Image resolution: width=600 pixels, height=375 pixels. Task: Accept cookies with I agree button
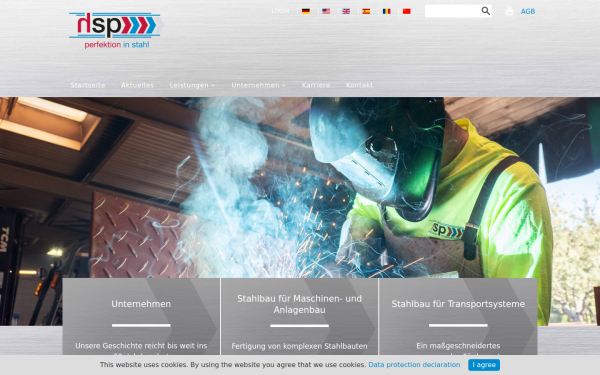coord(484,365)
